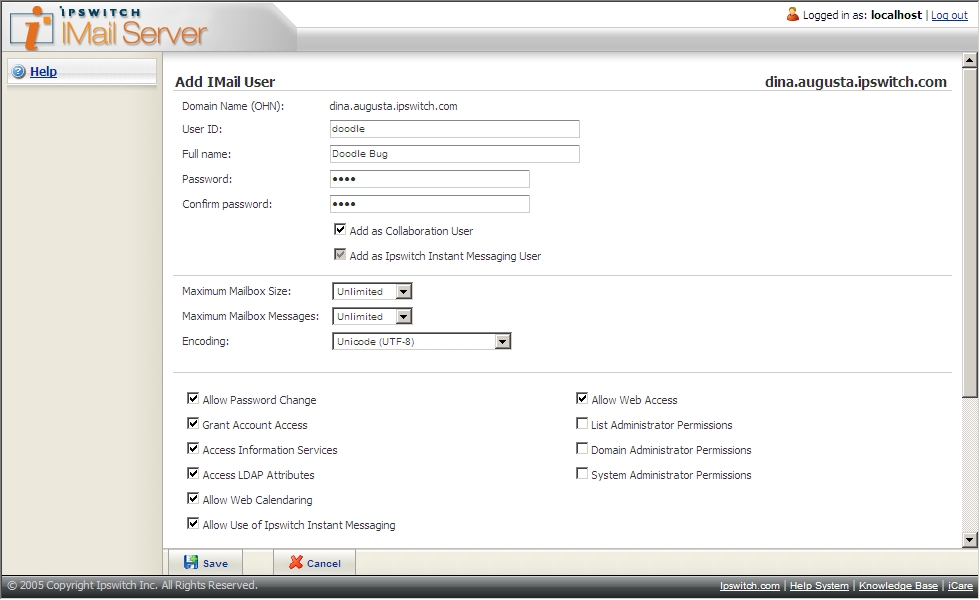Enable List Administrator Permissions
980x600 pixels.
582,423
